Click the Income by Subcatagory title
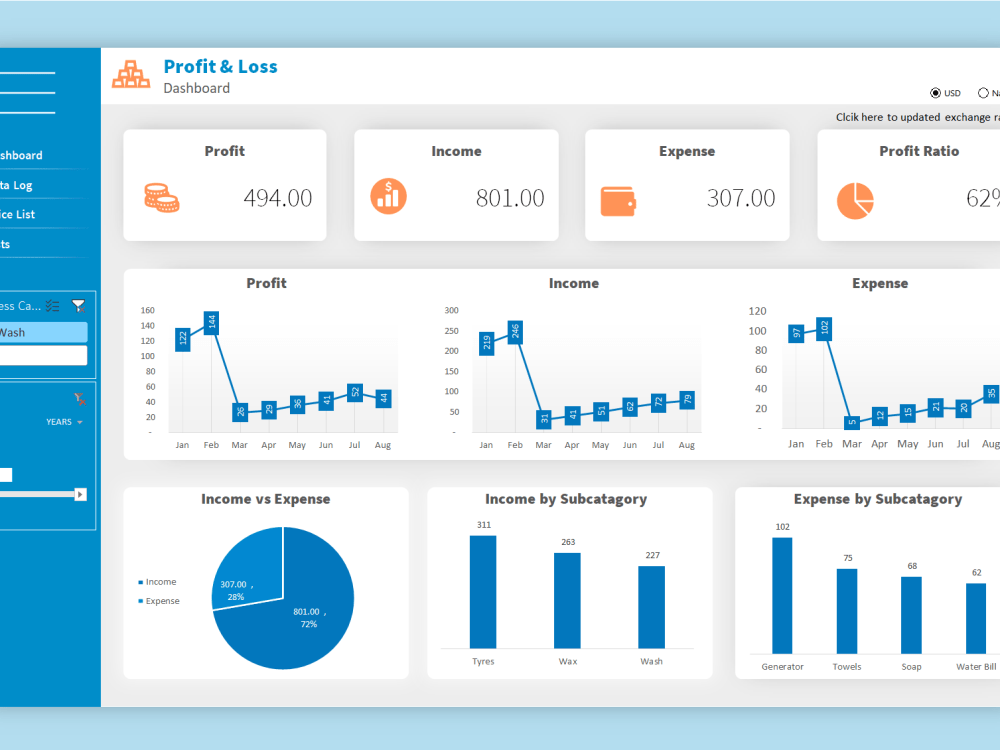The image size is (1000, 750). click(566, 499)
